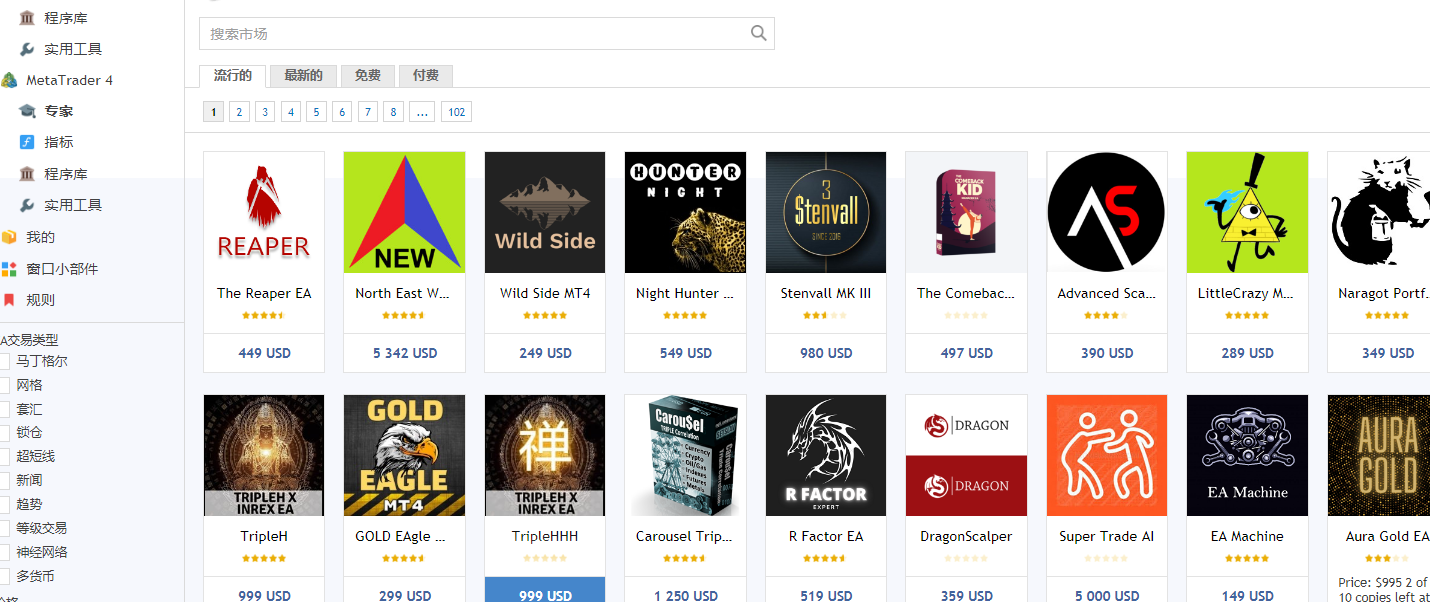Go to page 8

(394, 112)
